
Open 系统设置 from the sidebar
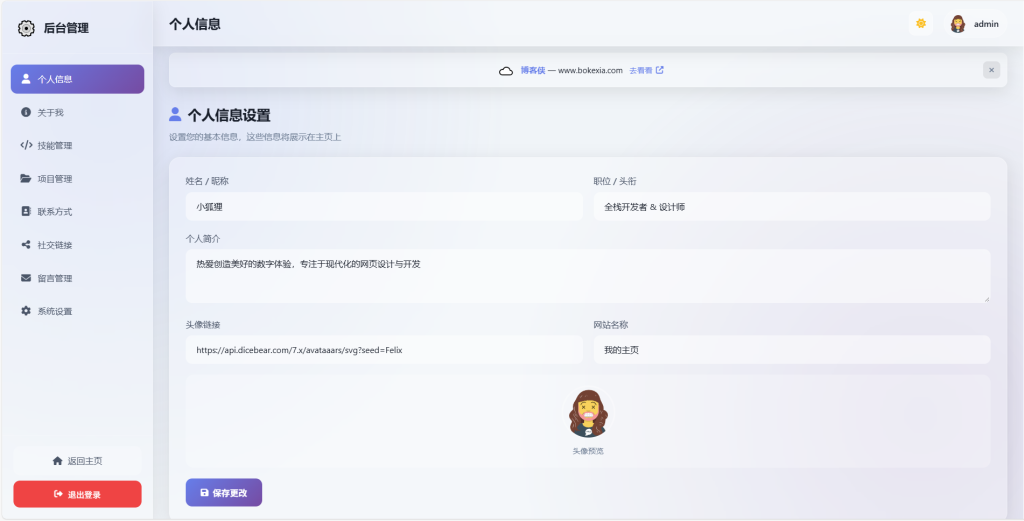tap(77, 311)
